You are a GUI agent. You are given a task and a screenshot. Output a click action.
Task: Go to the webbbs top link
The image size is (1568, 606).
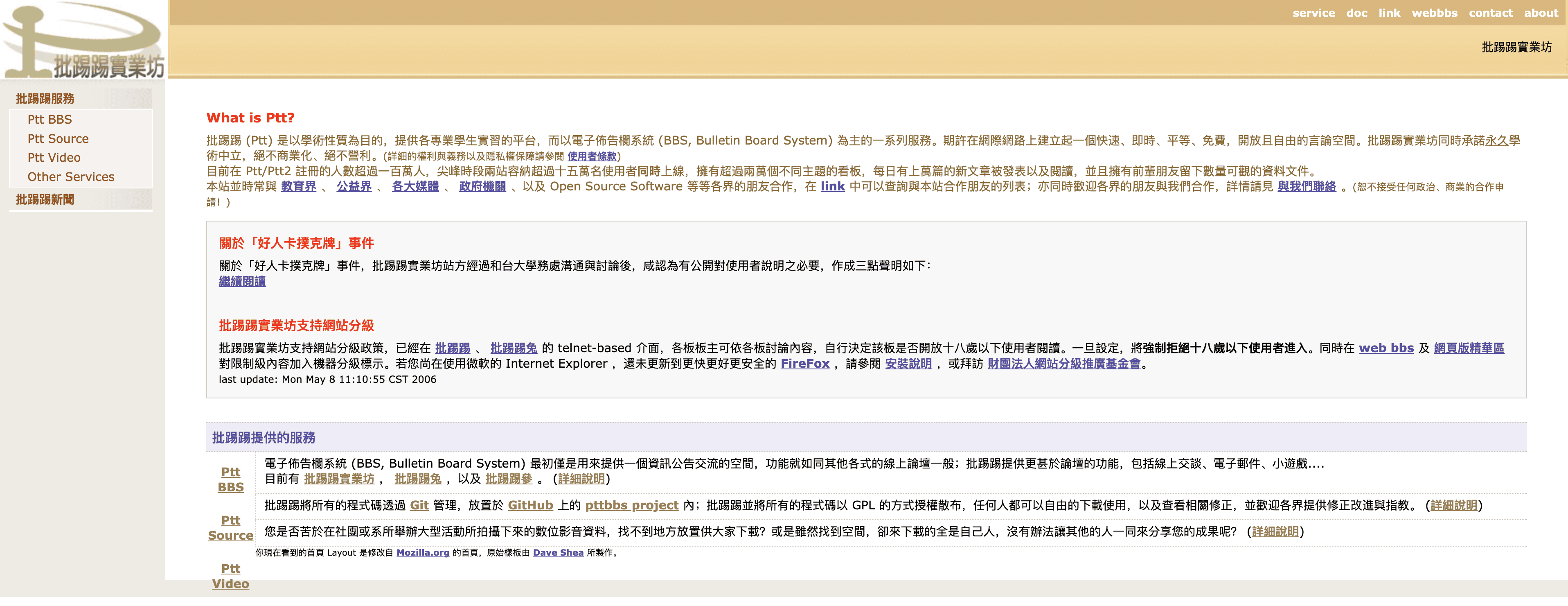tap(1434, 13)
